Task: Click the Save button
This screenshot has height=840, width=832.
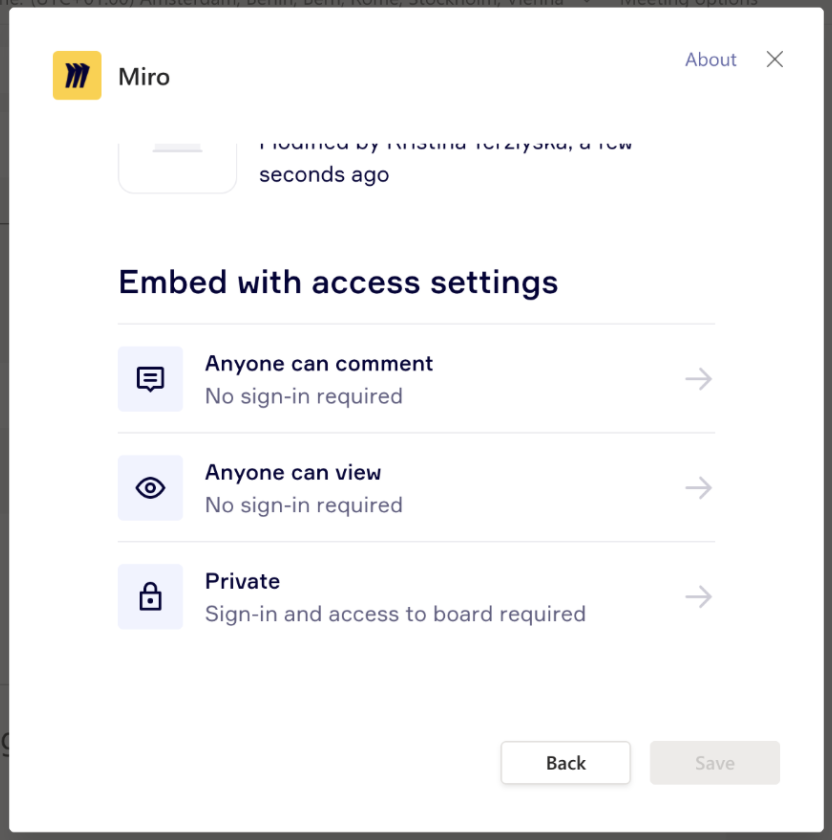Action: click(714, 763)
